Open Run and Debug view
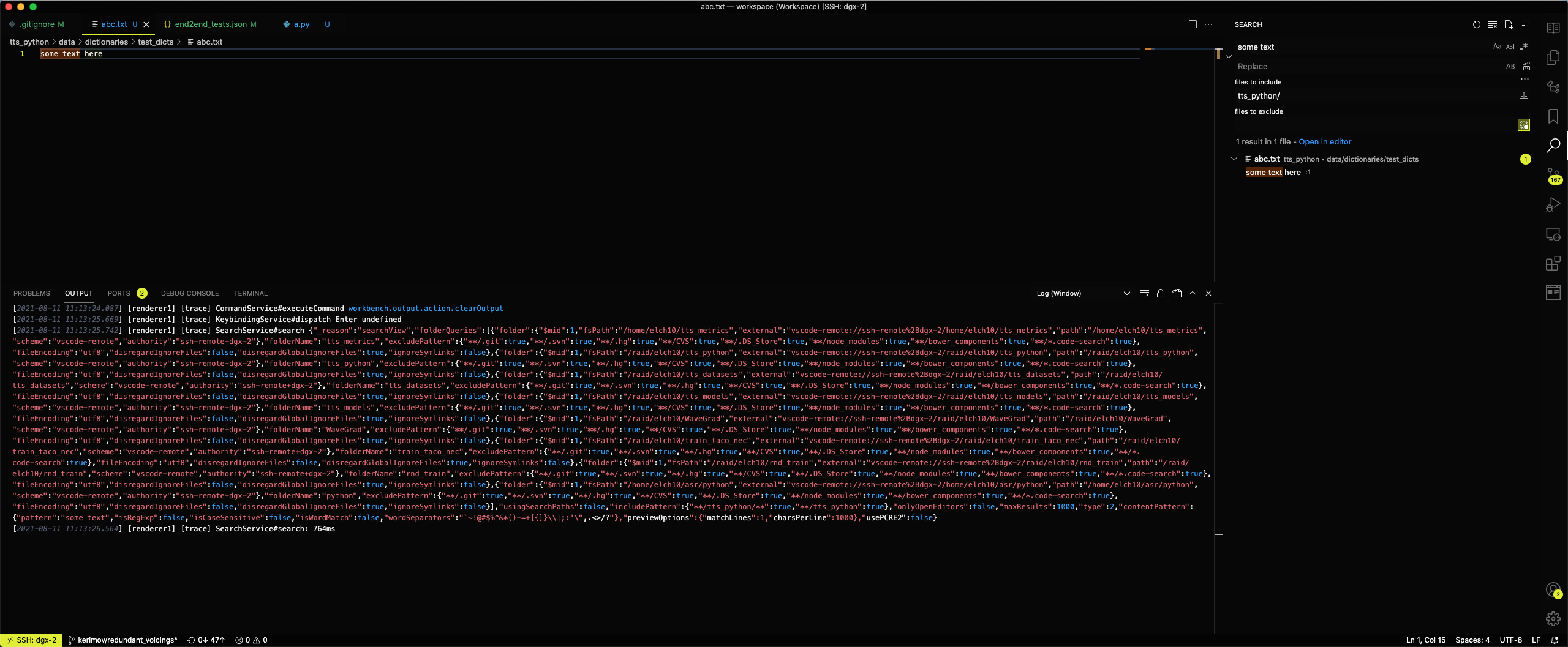 coord(1553,204)
